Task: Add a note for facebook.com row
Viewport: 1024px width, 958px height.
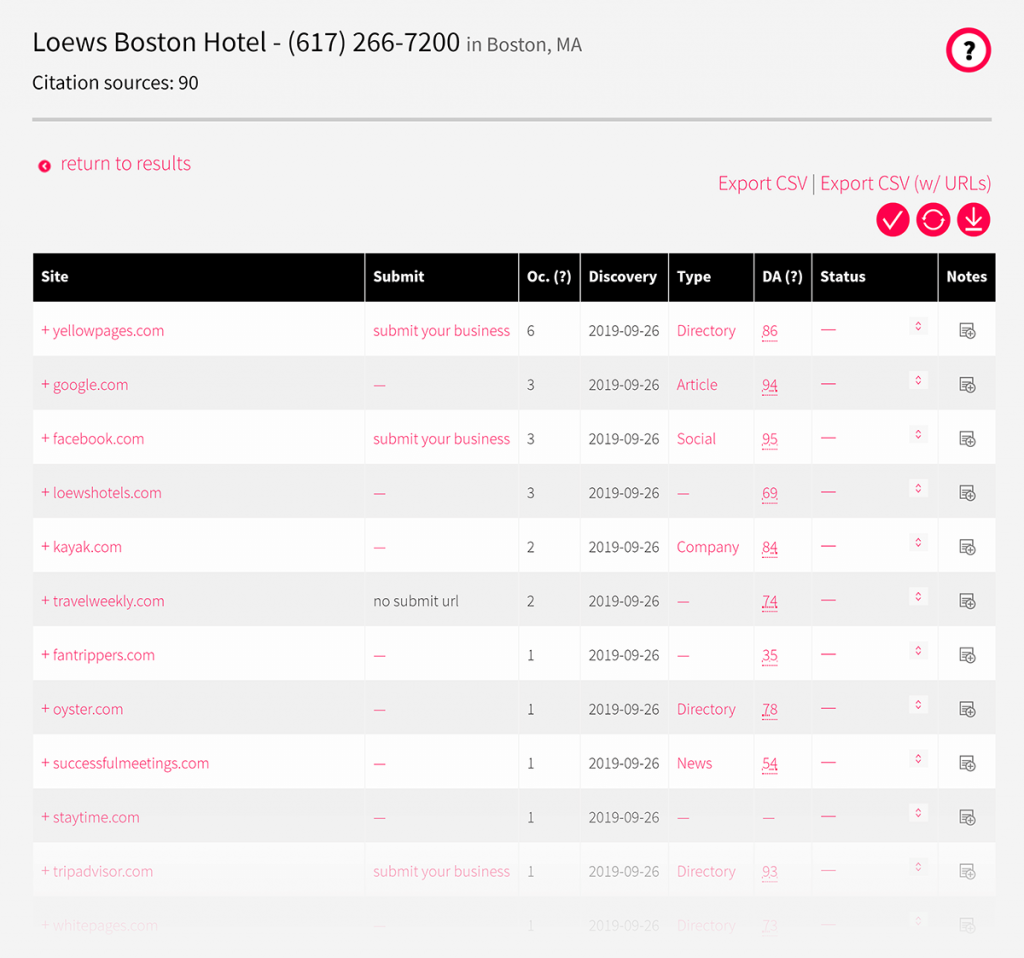Action: coord(967,439)
